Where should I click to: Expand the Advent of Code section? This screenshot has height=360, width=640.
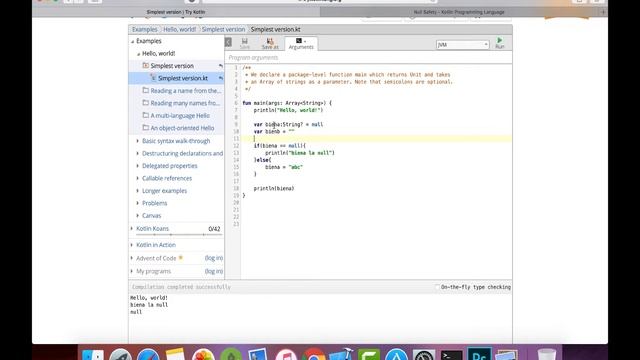[x=132, y=258]
